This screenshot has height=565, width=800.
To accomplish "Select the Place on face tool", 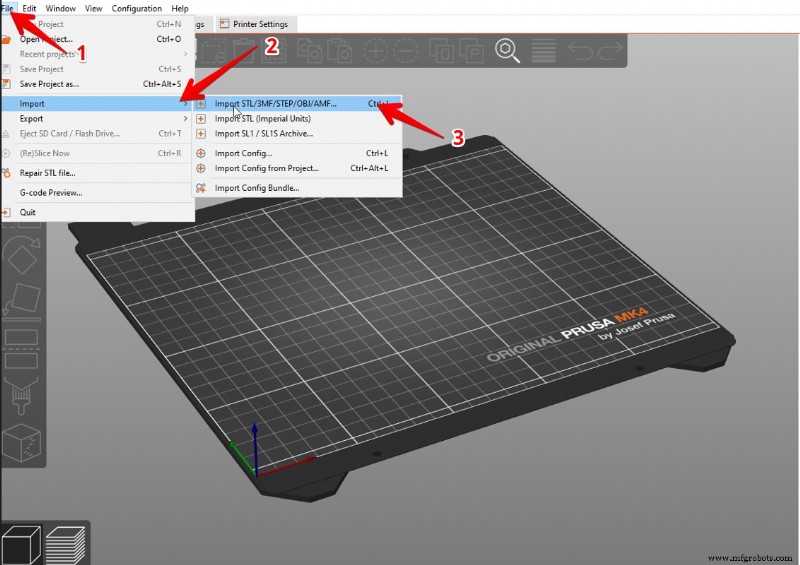I will (22, 300).
